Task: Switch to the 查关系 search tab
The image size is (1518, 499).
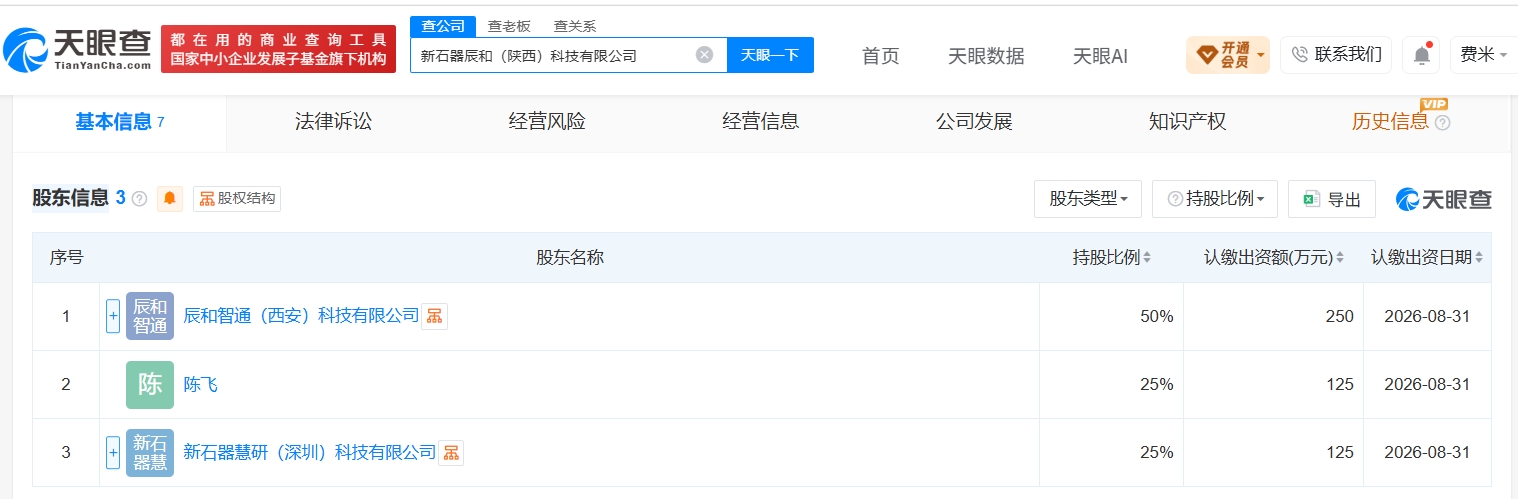Action: click(x=575, y=26)
